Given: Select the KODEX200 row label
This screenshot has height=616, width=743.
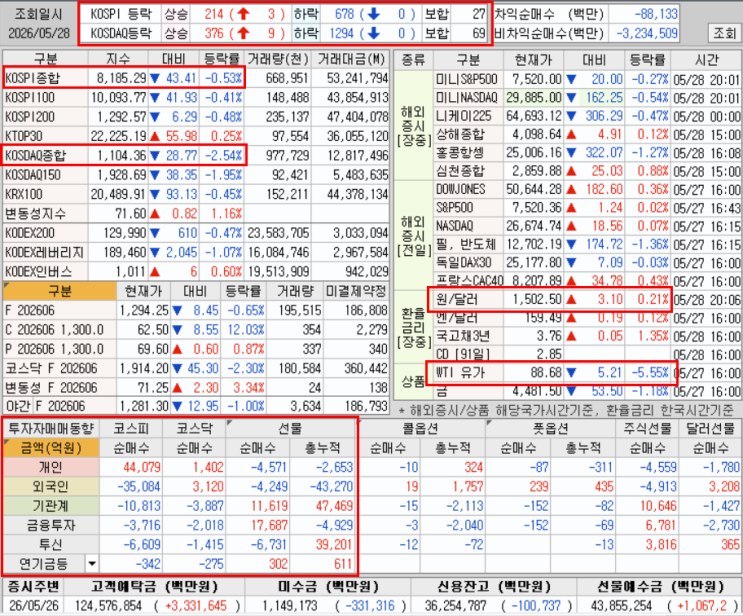Looking at the screenshot, I should click(30, 233).
